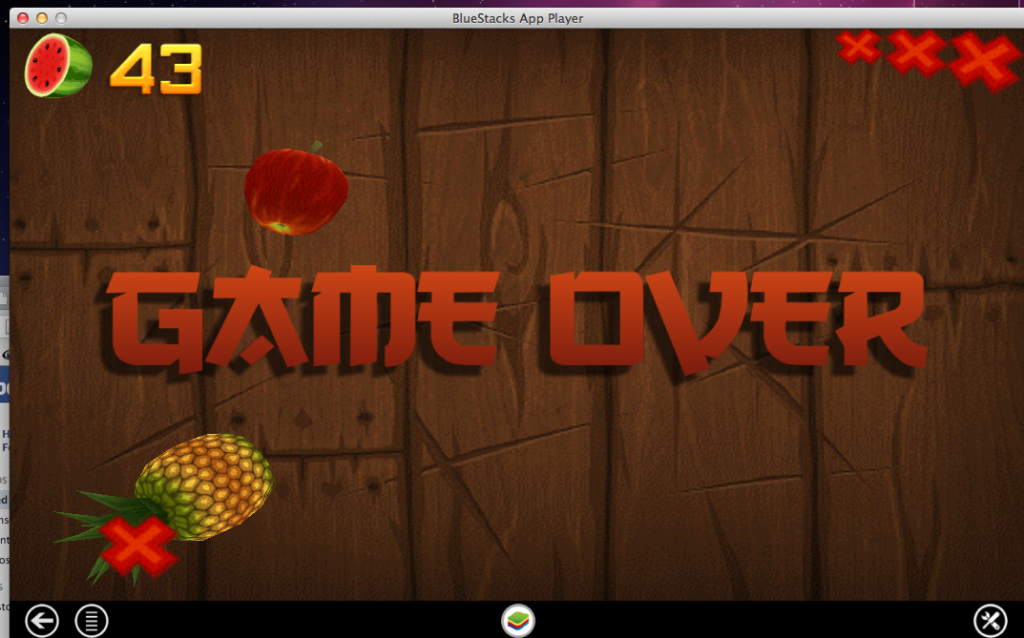Click the red X near the pineapple
This screenshot has width=1024, height=638.
tap(138, 545)
